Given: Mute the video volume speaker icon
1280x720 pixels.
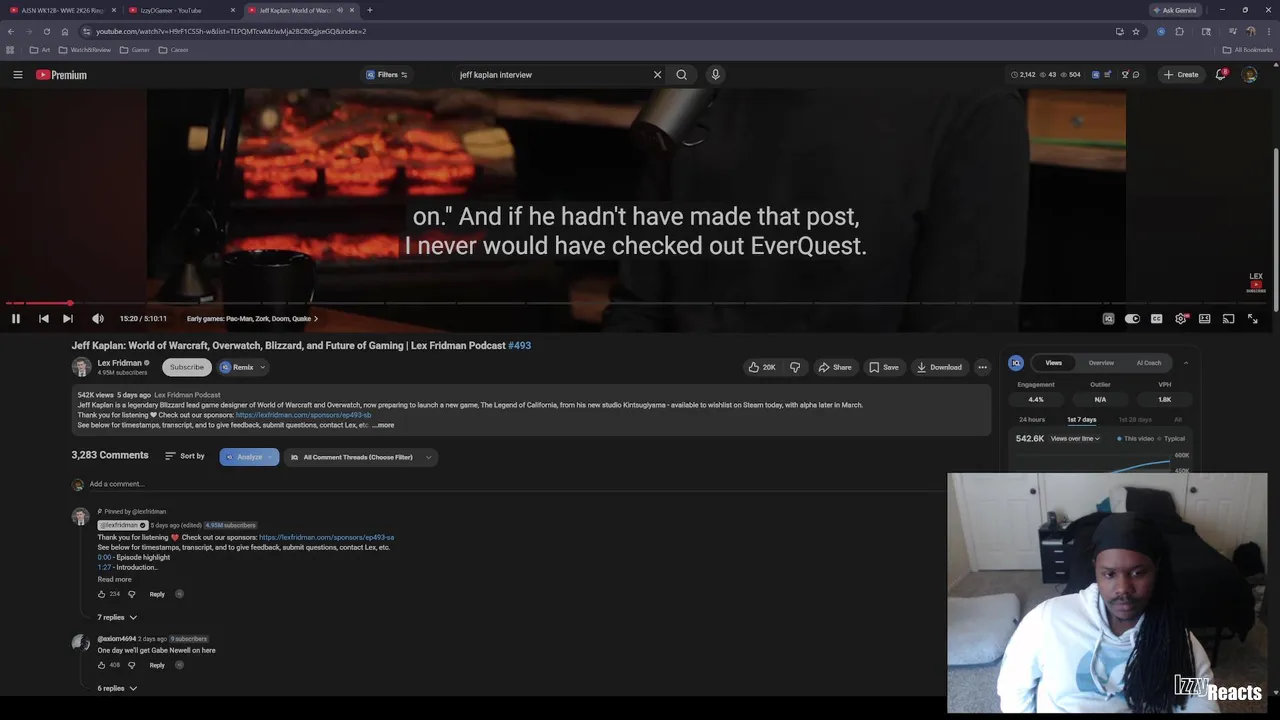Looking at the screenshot, I should pyautogui.click(x=98, y=319).
